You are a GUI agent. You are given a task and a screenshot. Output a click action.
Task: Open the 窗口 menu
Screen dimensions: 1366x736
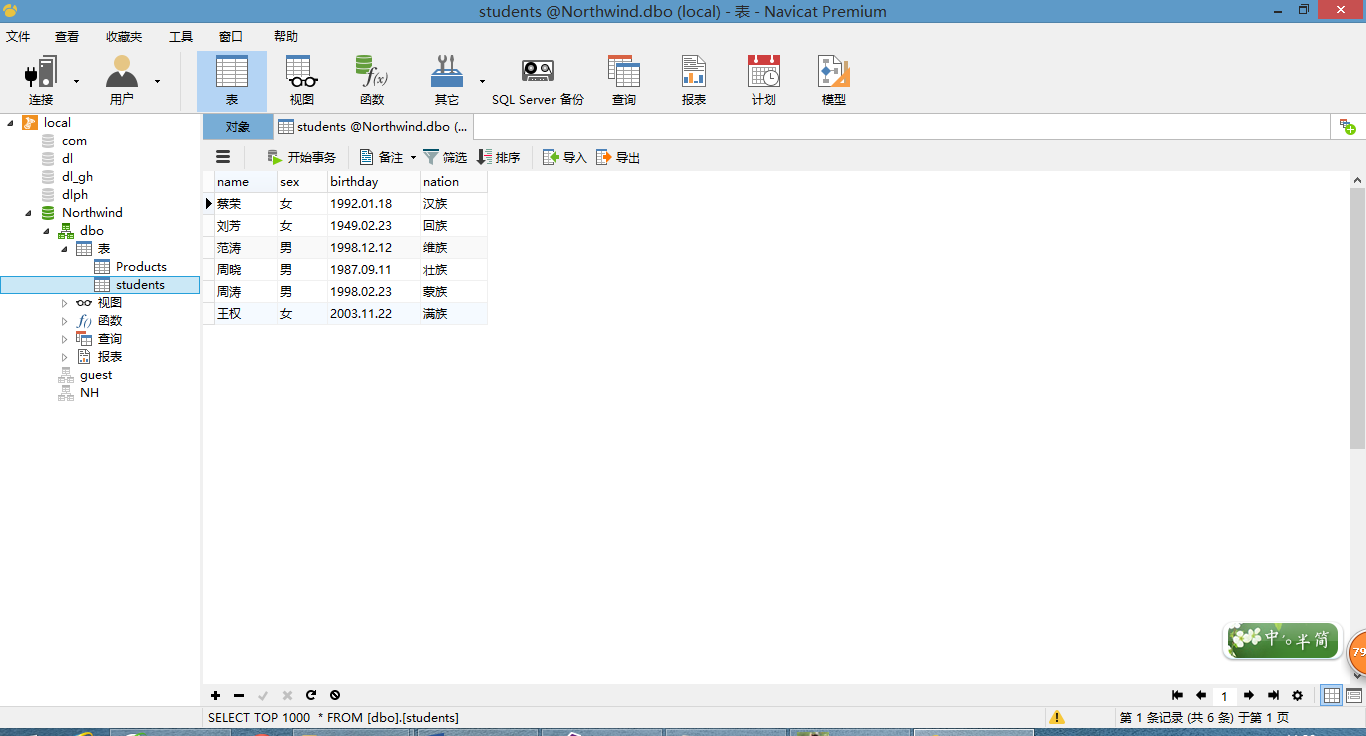pos(231,36)
